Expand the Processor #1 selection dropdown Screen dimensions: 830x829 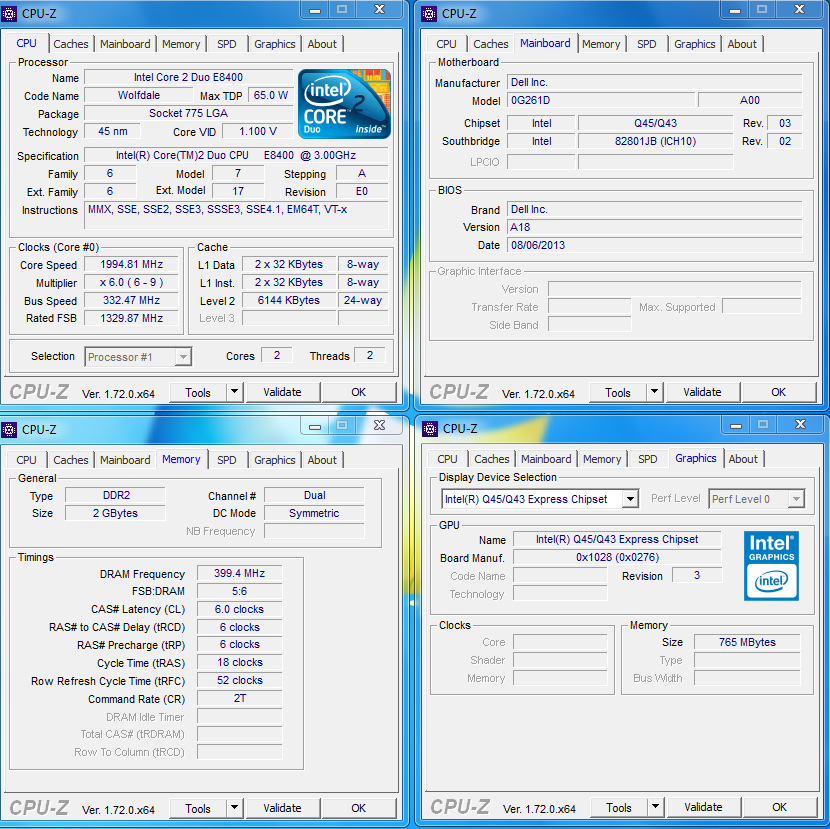[x=183, y=357]
